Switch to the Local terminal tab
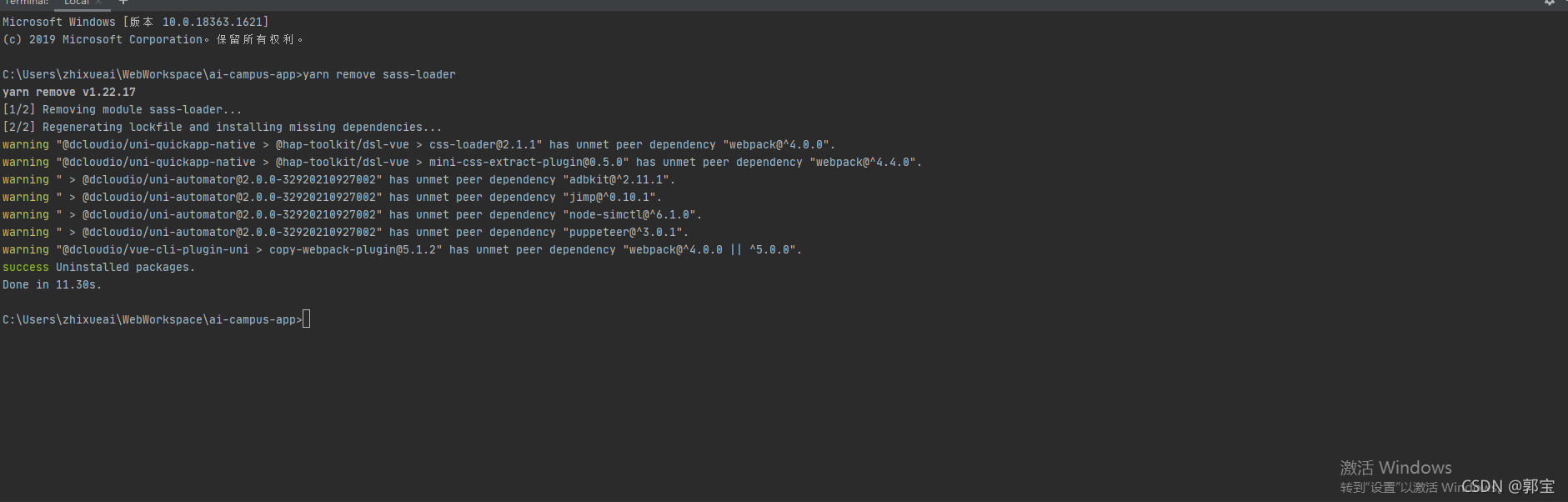 [x=76, y=3]
